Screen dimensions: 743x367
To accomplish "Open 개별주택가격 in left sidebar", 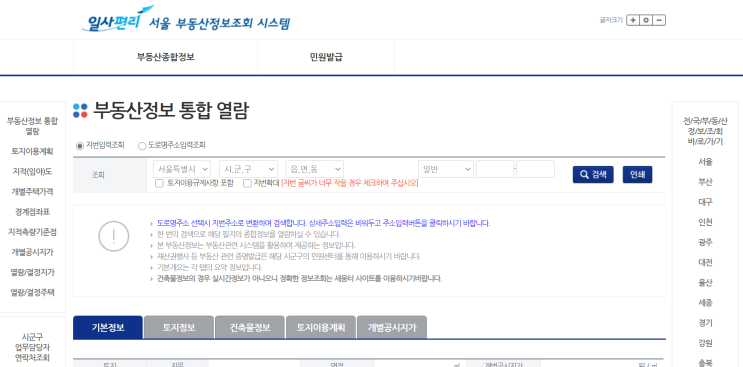I will (32, 192).
